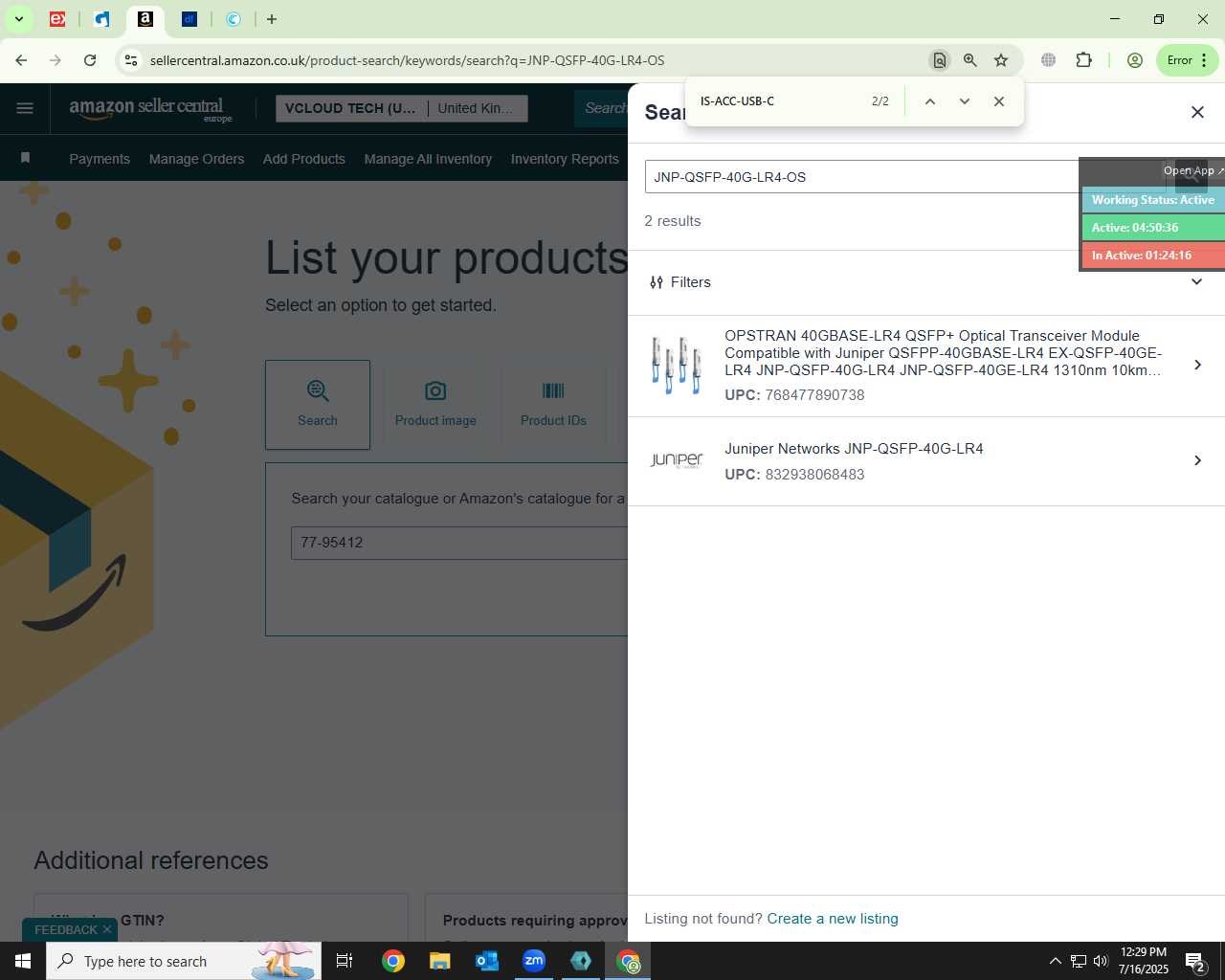Click the Amazon Seller Central logo
This screenshot has width=1225, height=980.
(150, 109)
